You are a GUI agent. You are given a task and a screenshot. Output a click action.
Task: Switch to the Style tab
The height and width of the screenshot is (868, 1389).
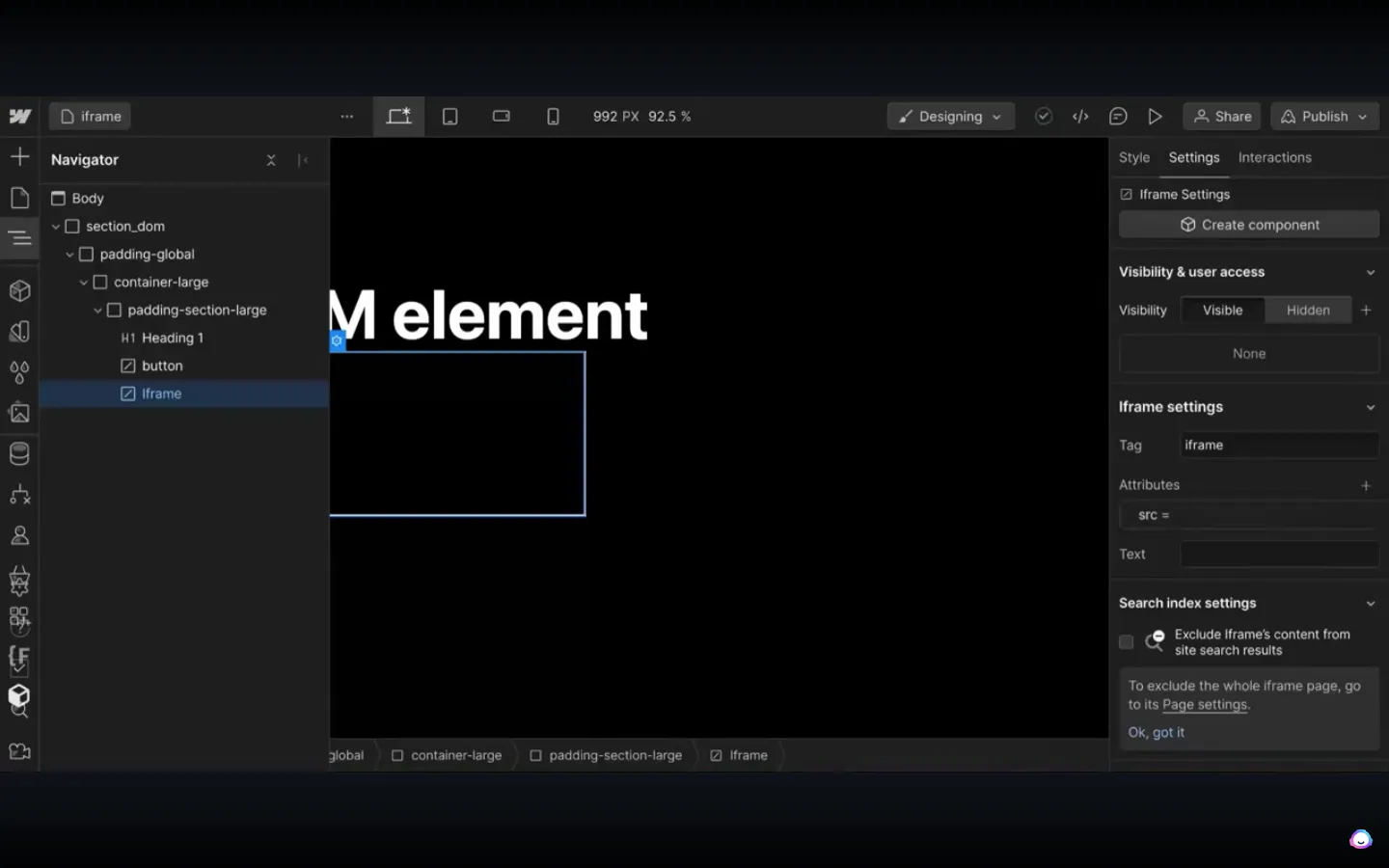pos(1134,158)
